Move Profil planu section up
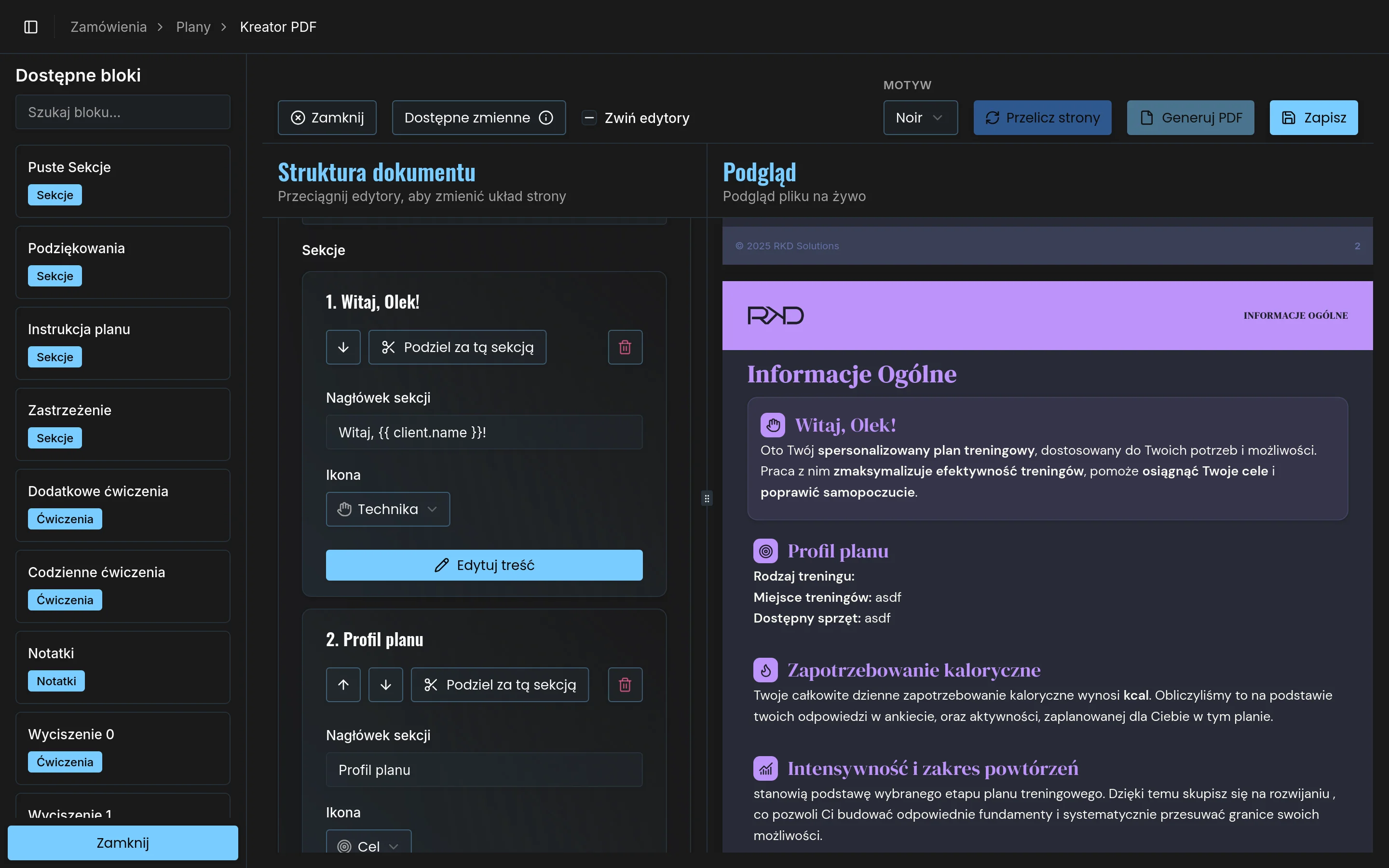 [x=343, y=685]
